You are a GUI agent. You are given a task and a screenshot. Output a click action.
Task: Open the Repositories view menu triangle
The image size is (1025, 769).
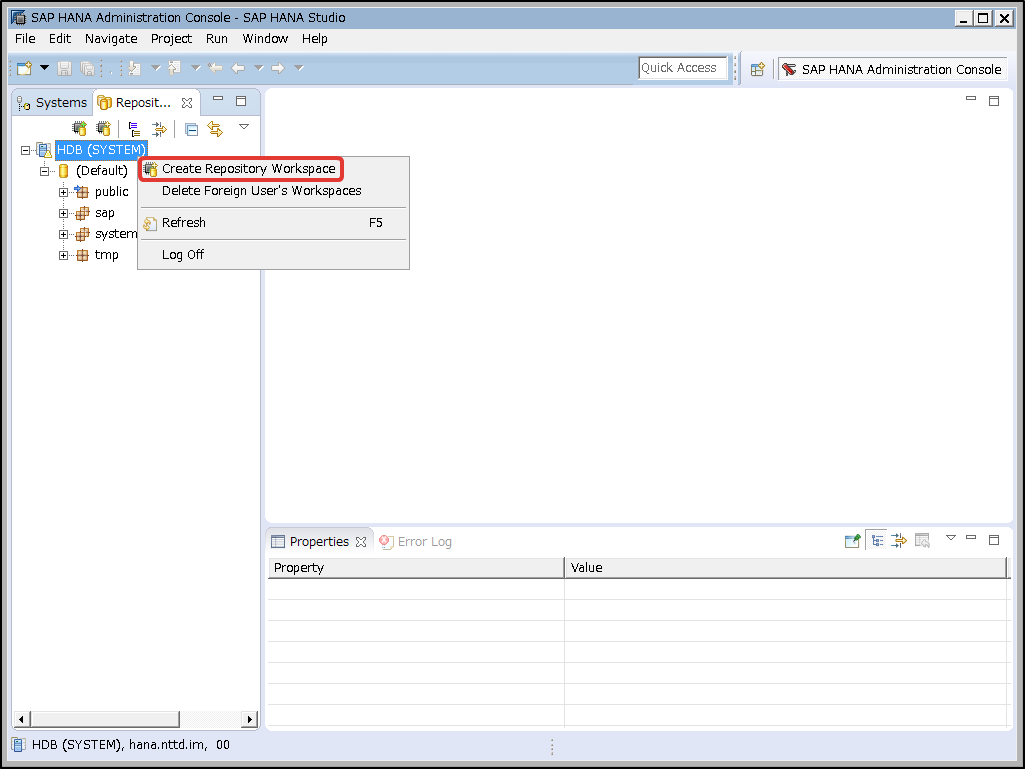point(244,127)
